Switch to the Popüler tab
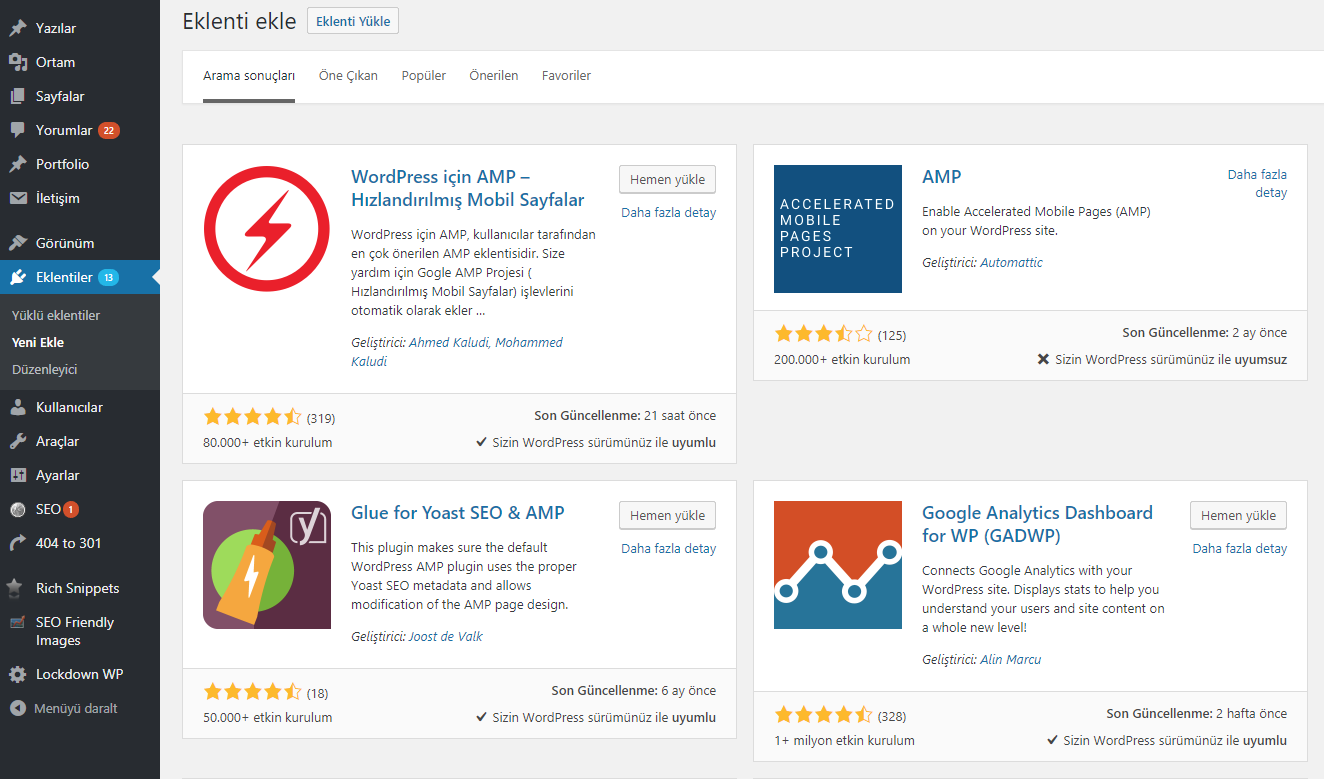Screen dimensions: 1324x779 pos(424,76)
